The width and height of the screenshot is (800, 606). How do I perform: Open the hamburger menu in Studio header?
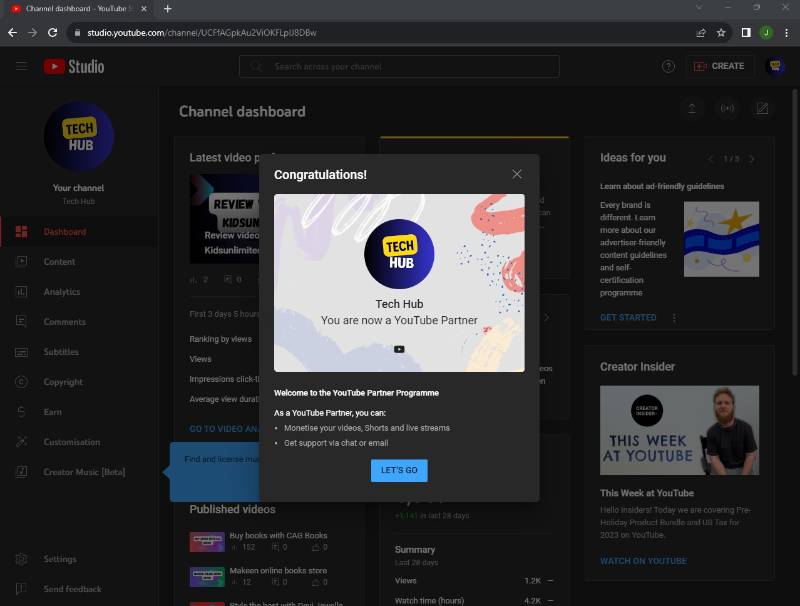pos(21,66)
